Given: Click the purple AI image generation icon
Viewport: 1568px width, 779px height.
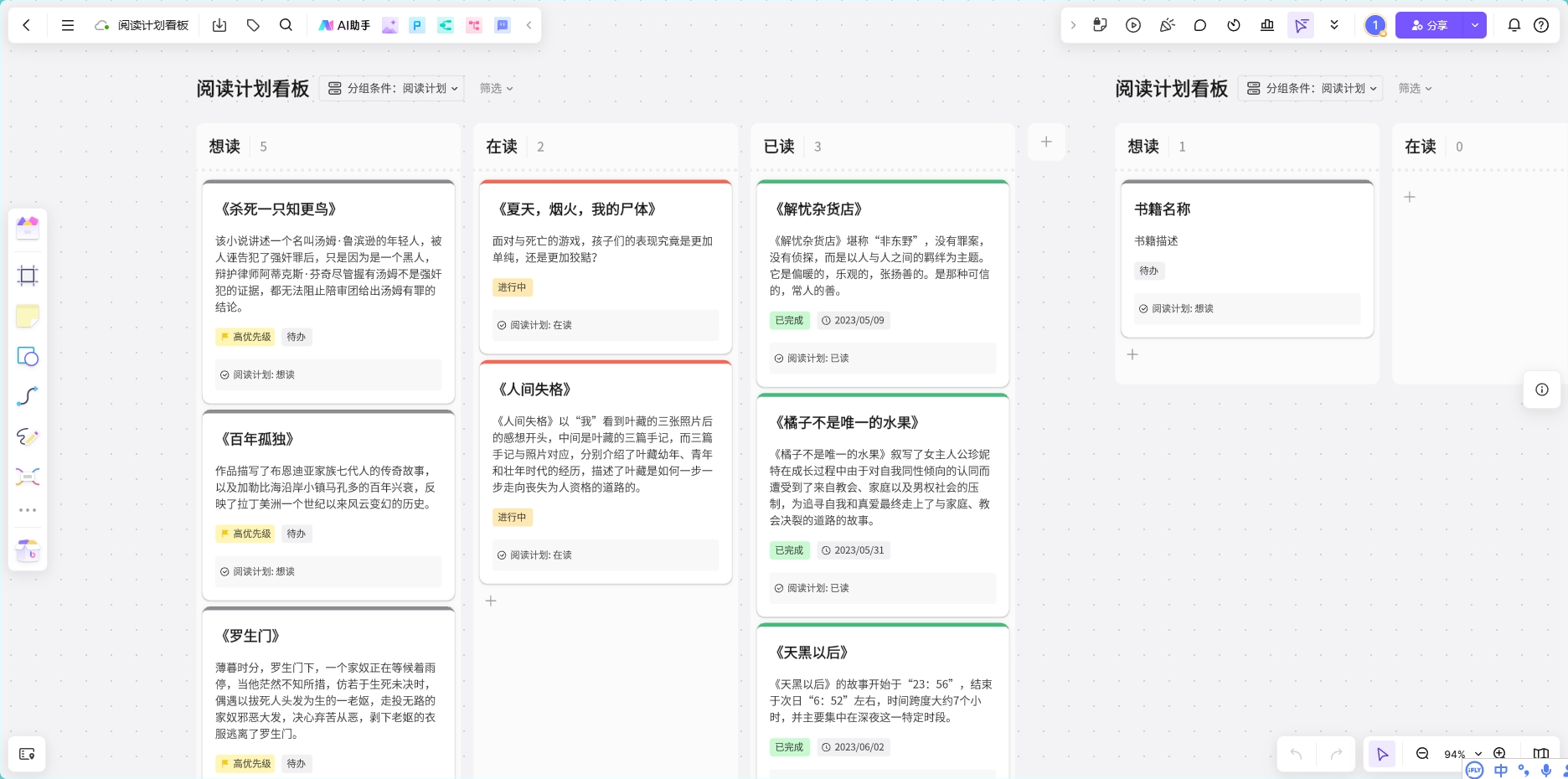Looking at the screenshot, I should (x=389, y=25).
